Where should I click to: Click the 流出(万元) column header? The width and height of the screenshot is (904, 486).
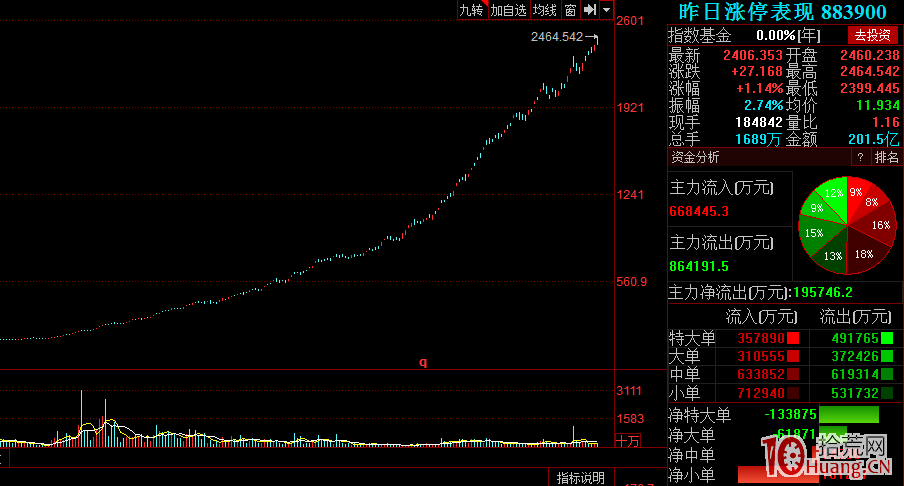(x=856, y=317)
